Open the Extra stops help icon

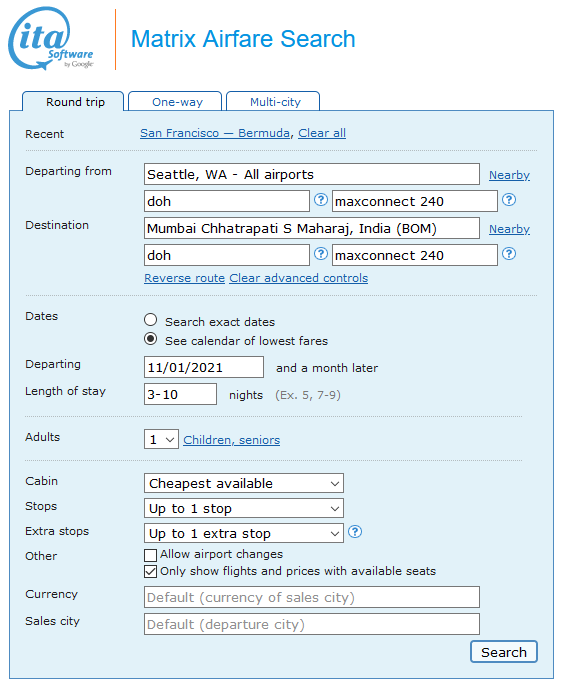point(355,532)
